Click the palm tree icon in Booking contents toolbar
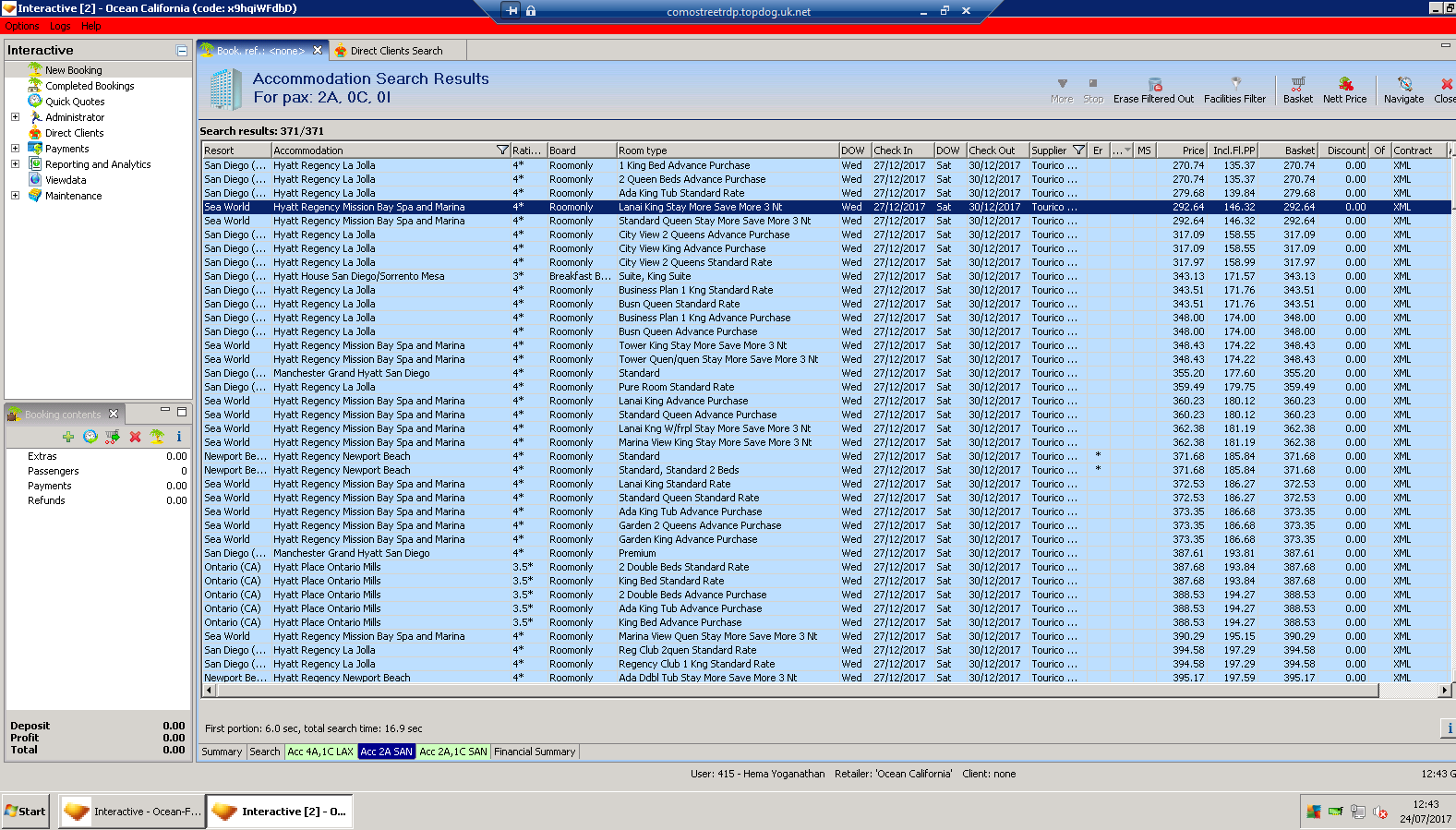 [x=157, y=437]
